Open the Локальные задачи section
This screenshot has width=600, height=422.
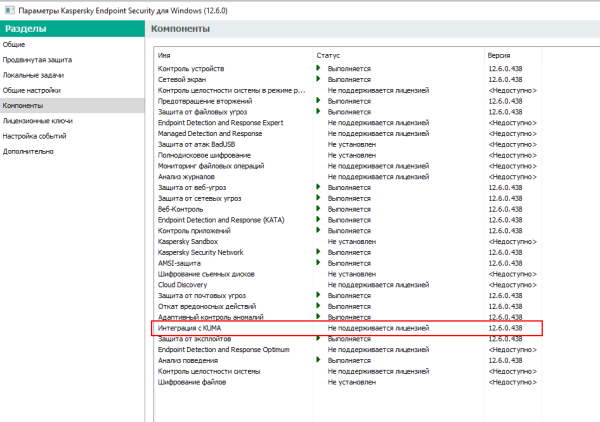[72, 75]
